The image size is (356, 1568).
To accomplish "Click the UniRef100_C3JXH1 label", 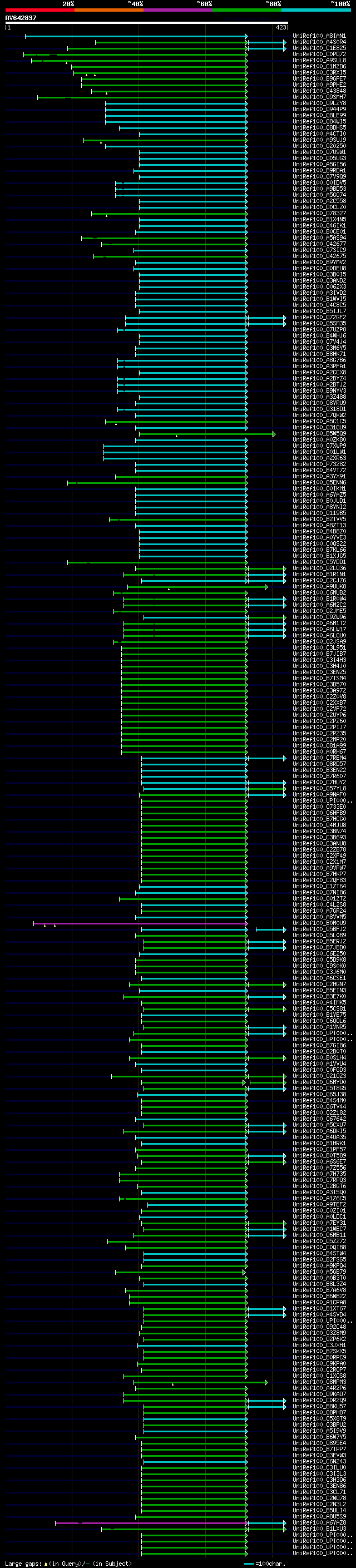I will click(x=319, y=1345).
